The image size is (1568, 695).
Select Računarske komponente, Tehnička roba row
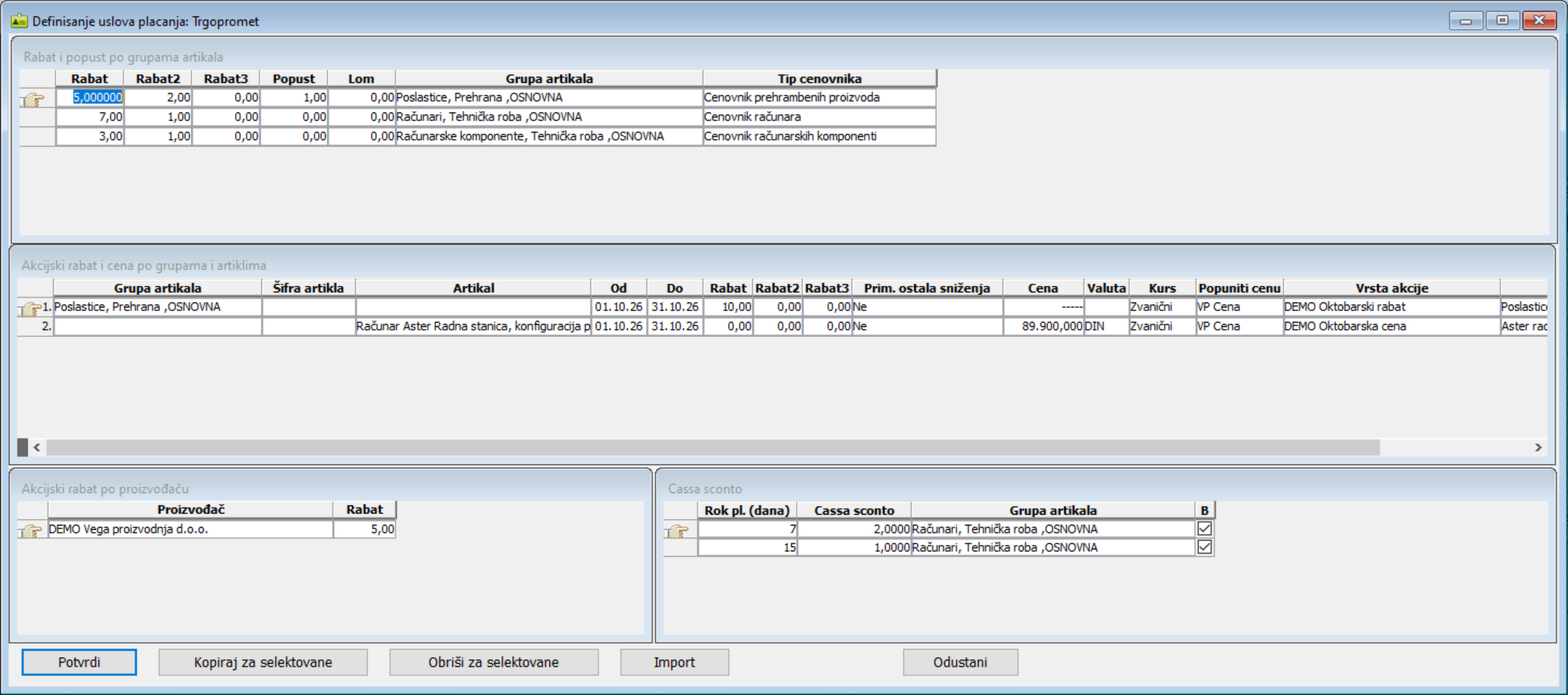[549, 136]
